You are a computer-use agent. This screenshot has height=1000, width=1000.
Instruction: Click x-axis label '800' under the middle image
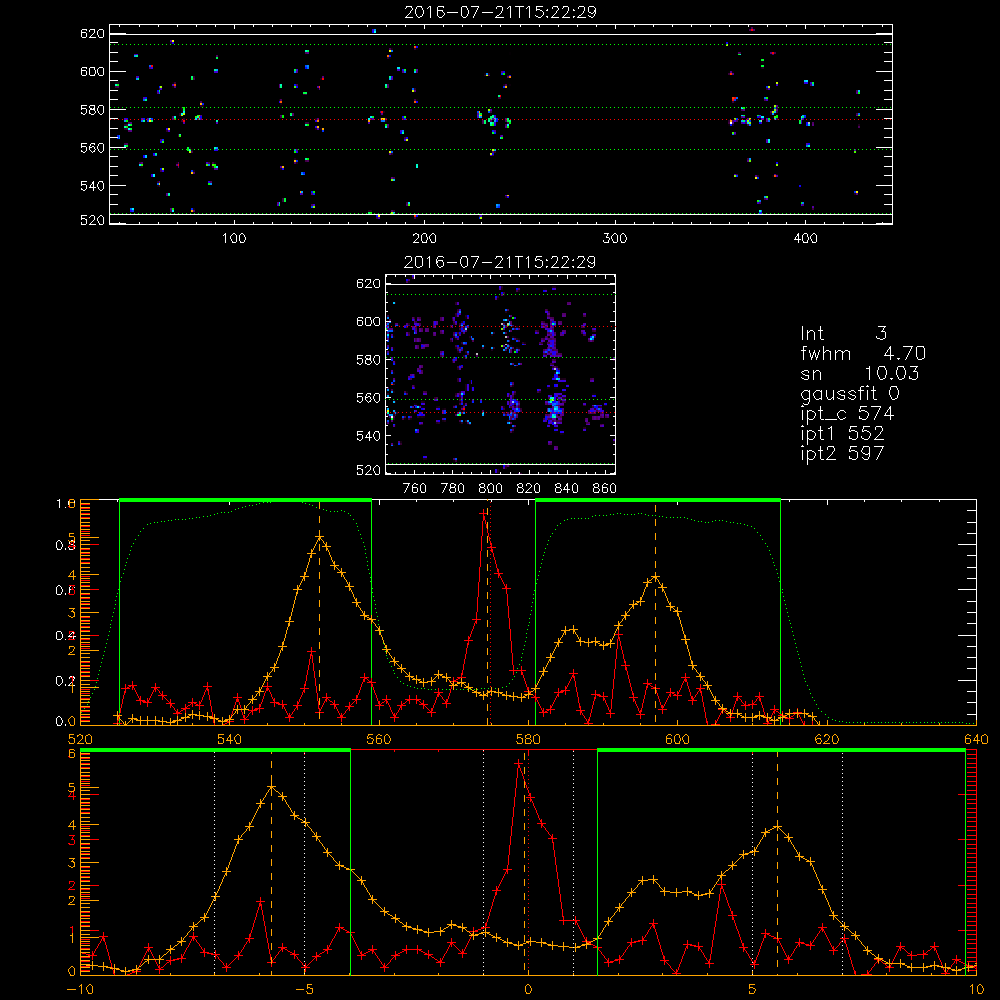click(490, 489)
